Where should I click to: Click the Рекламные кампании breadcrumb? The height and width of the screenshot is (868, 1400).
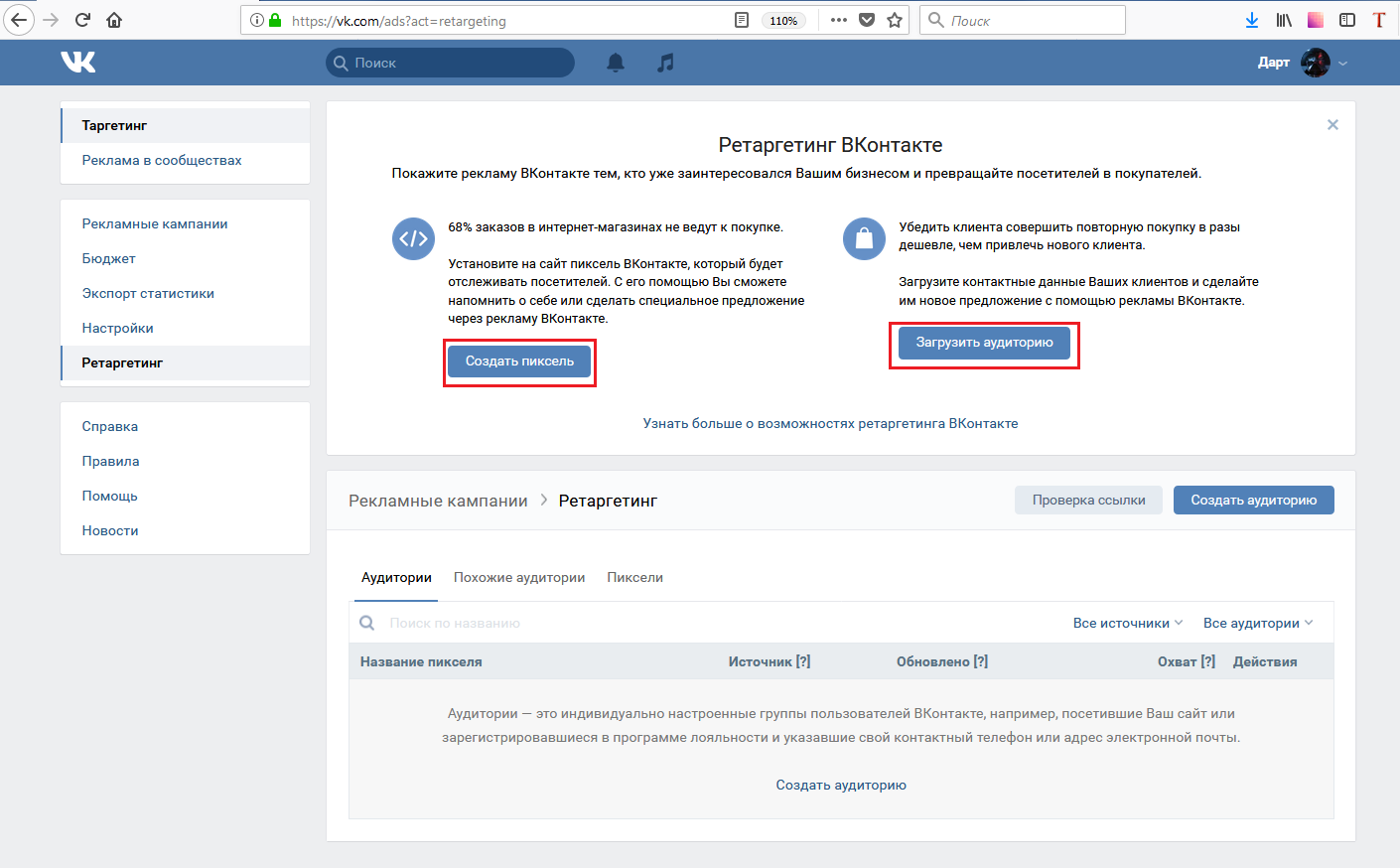[438, 501]
